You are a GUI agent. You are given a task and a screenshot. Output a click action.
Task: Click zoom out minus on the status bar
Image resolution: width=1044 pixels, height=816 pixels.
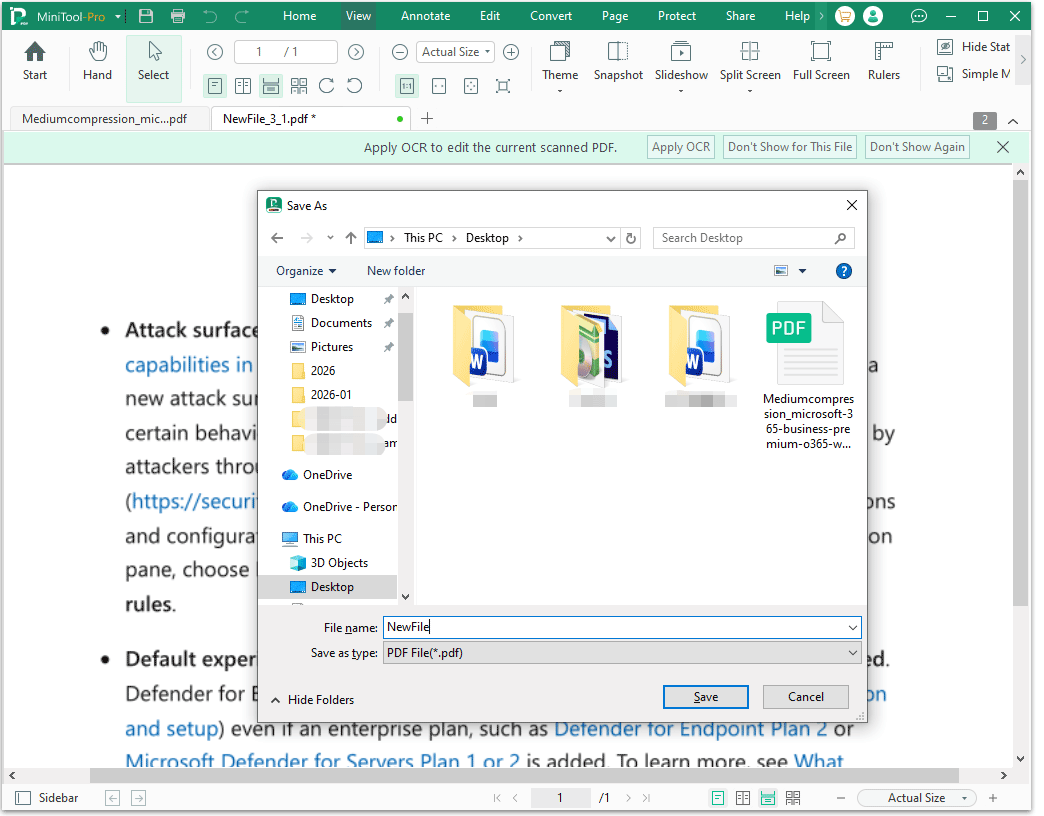840,798
